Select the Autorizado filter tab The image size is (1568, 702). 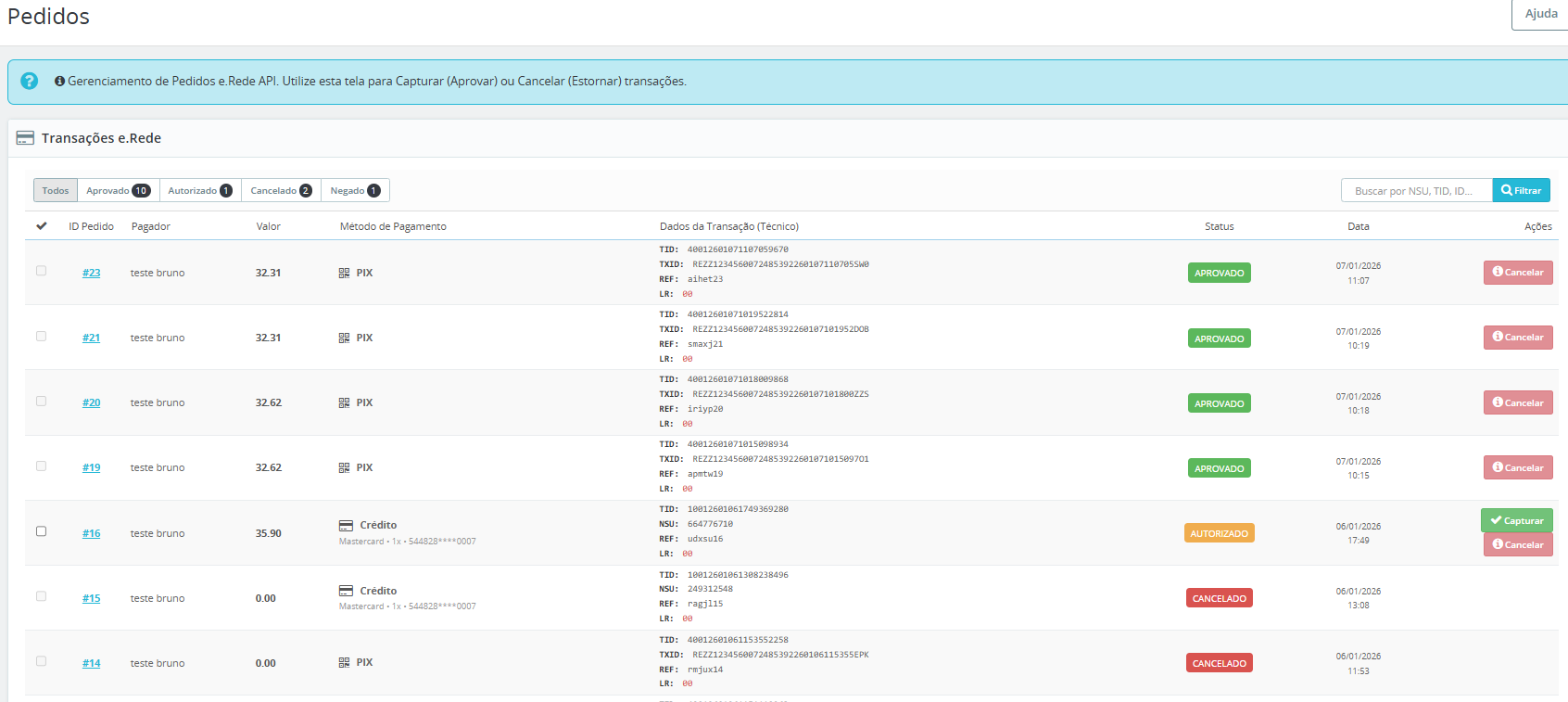(199, 190)
